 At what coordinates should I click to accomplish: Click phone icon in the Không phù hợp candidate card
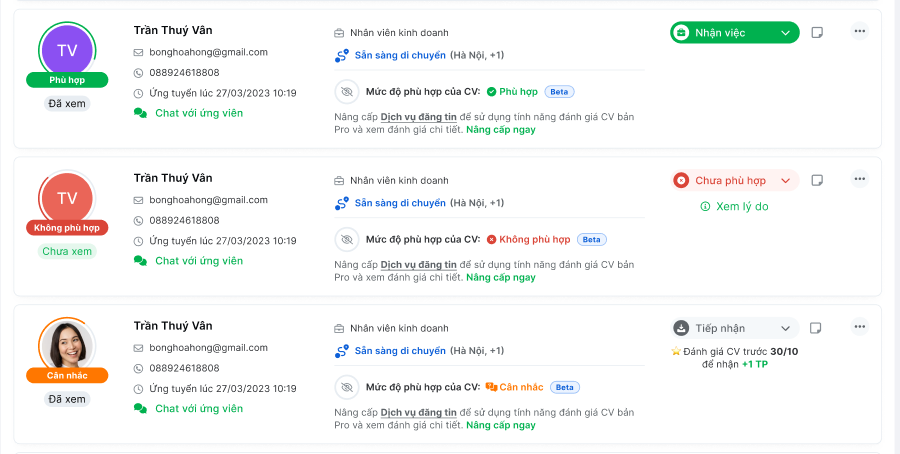click(138, 220)
